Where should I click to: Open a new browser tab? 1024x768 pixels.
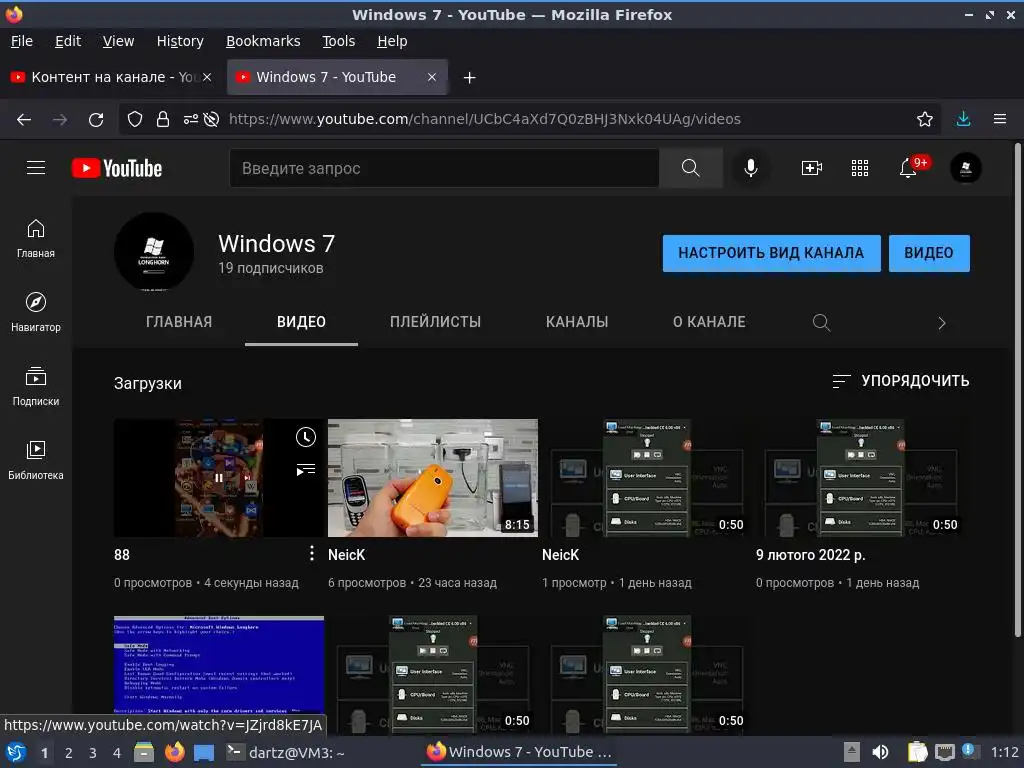pyautogui.click(x=469, y=78)
